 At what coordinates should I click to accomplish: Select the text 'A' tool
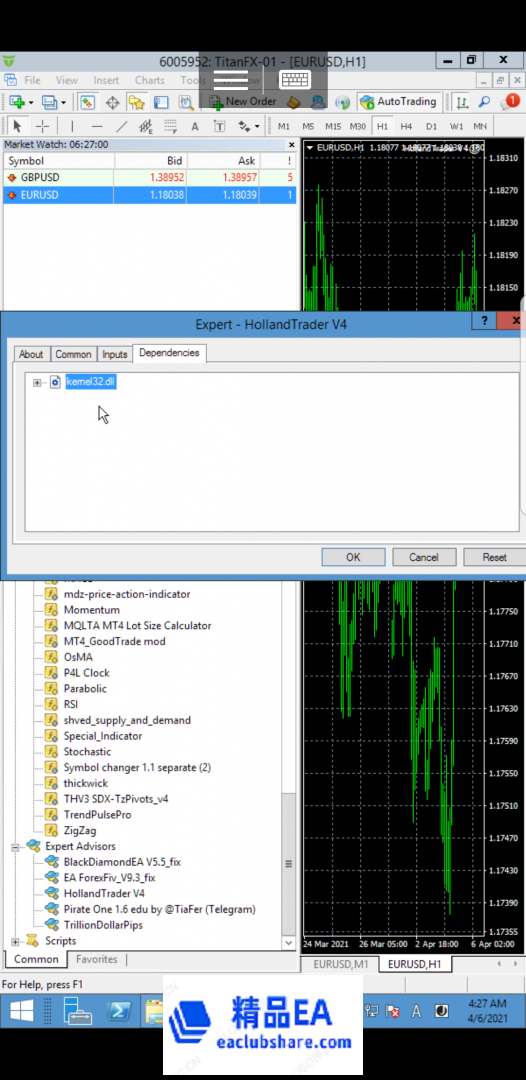(195, 126)
